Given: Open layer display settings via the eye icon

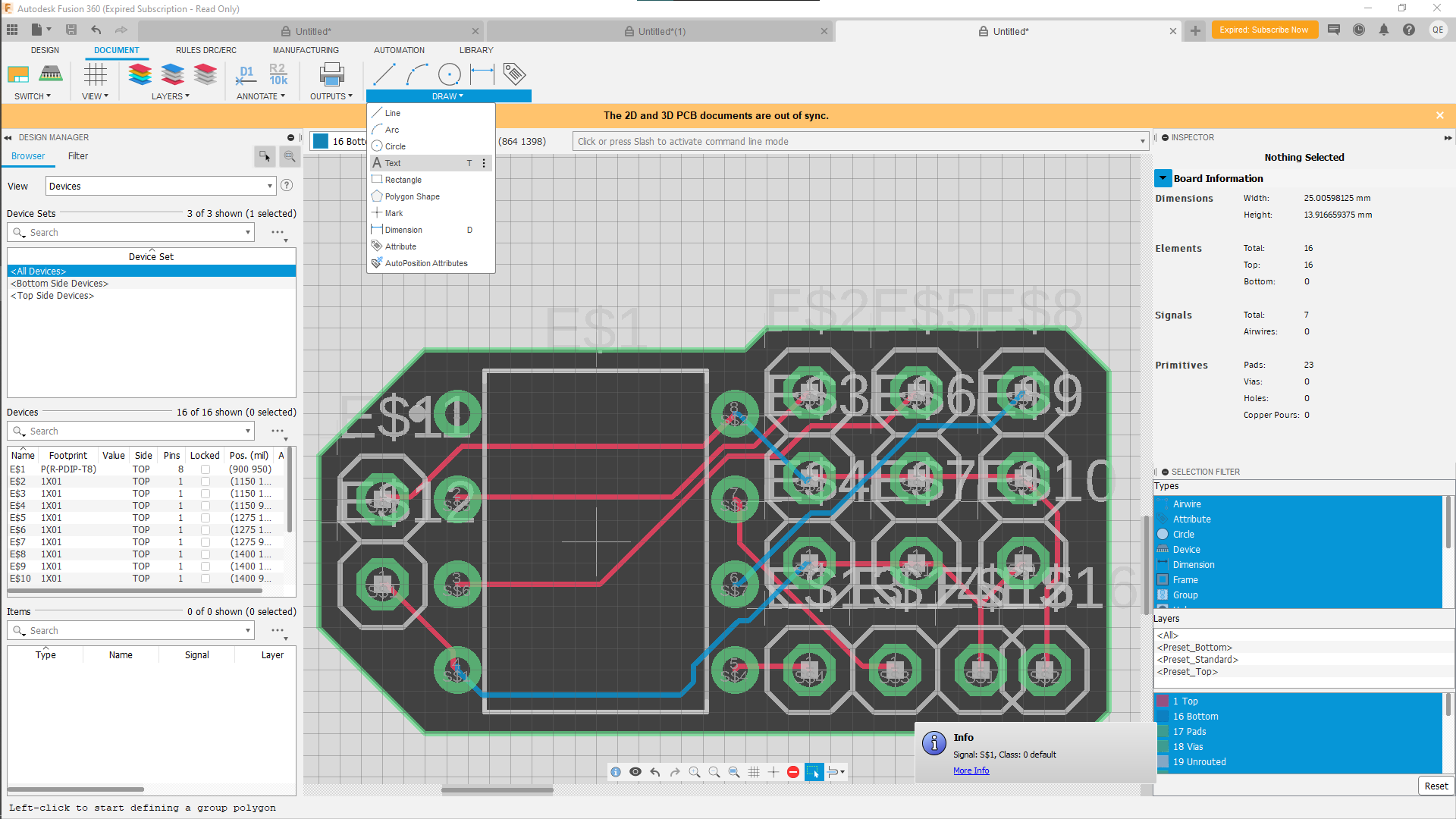Looking at the screenshot, I should click(x=635, y=772).
